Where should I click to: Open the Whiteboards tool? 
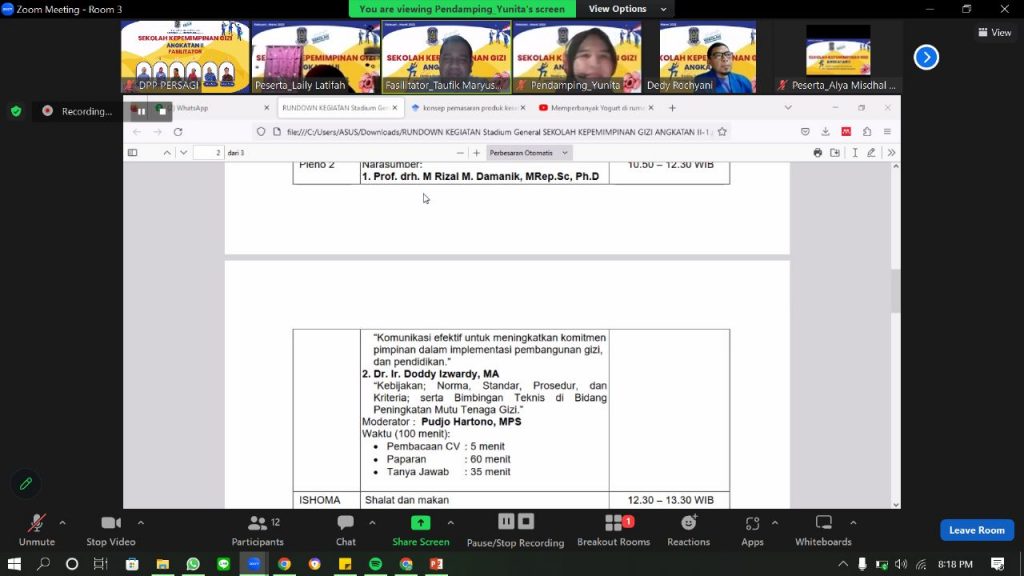click(x=823, y=529)
